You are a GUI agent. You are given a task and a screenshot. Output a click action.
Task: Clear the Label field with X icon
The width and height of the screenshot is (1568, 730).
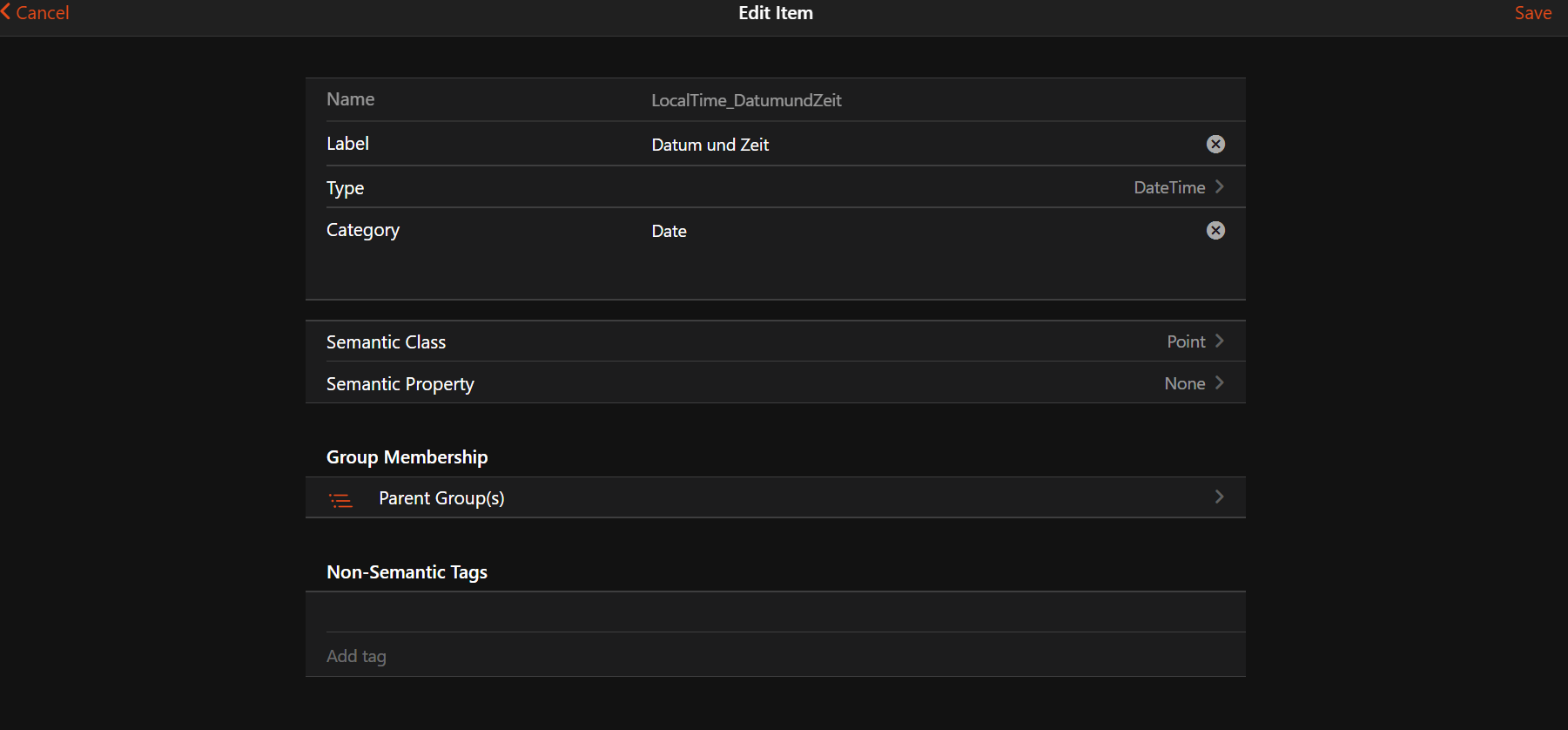tap(1215, 145)
